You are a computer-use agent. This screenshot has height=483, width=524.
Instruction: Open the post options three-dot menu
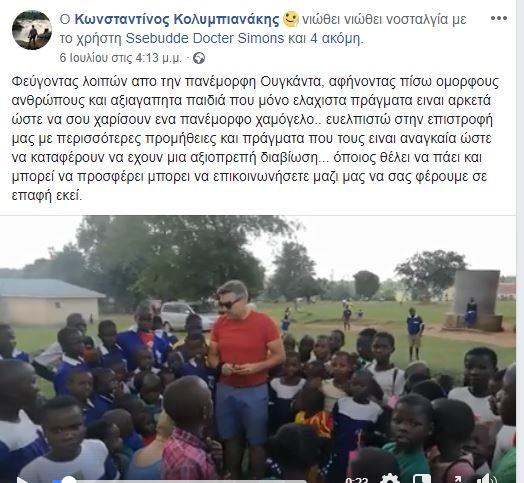(x=499, y=18)
